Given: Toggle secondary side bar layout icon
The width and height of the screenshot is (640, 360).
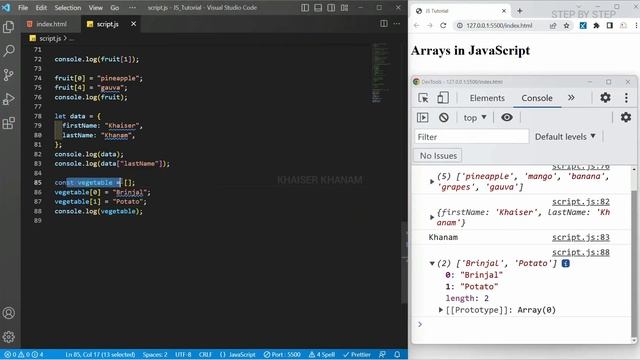Looking at the screenshot, I should (331, 8).
